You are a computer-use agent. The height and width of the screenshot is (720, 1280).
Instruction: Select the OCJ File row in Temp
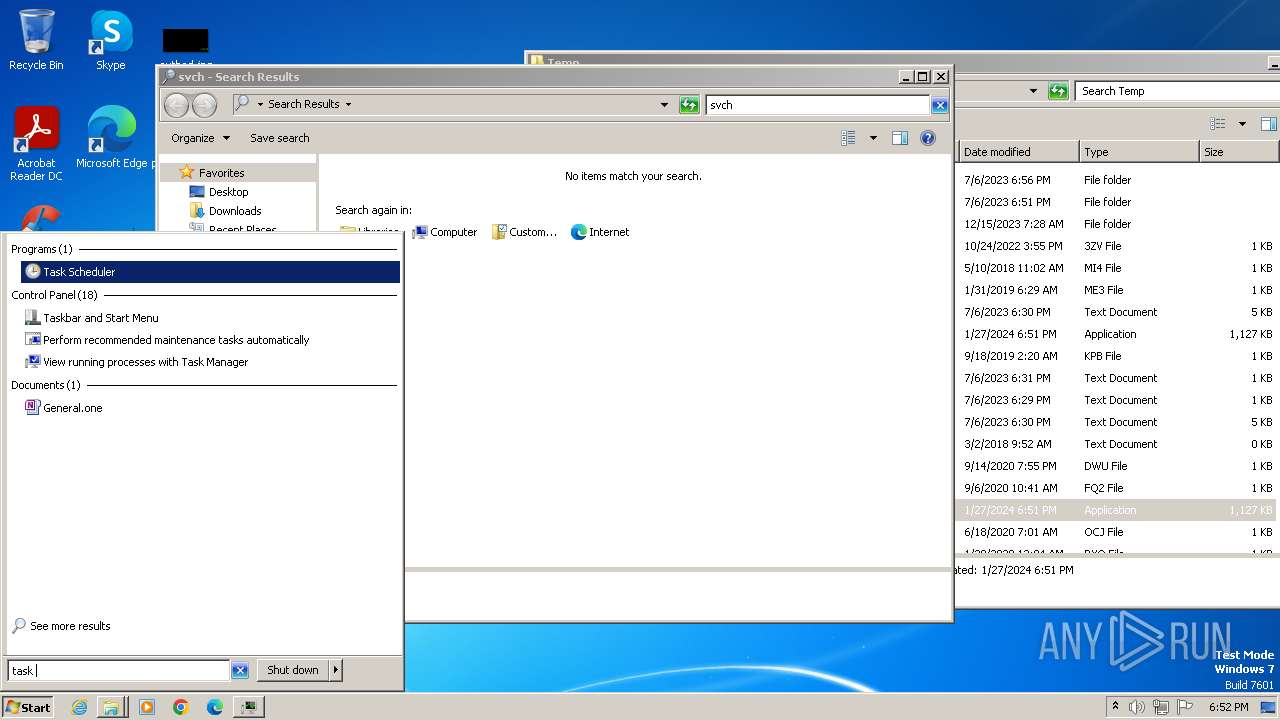point(1117,532)
